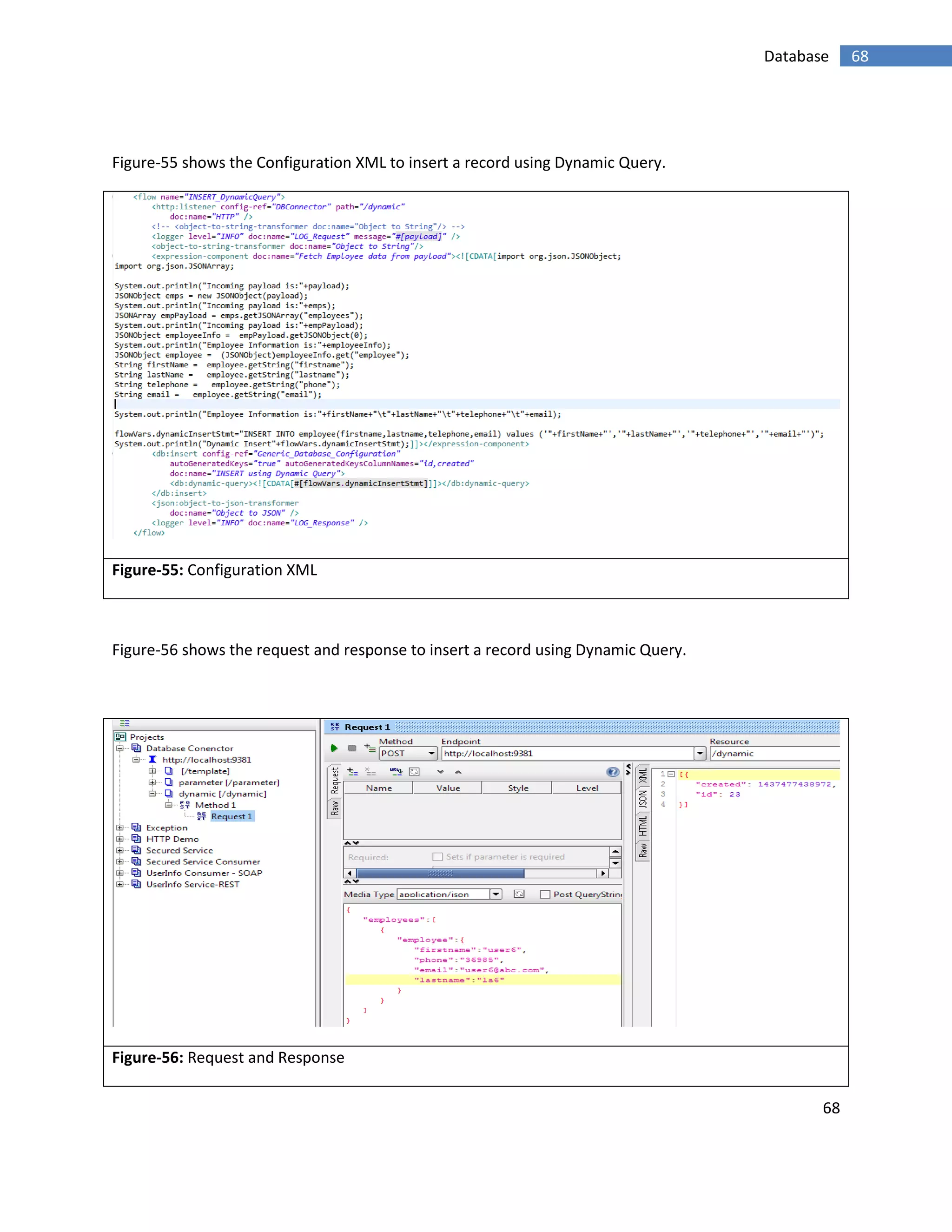This screenshot has width=952, height=1232.
Task: Click the add parameter plus icon
Action: (352, 771)
